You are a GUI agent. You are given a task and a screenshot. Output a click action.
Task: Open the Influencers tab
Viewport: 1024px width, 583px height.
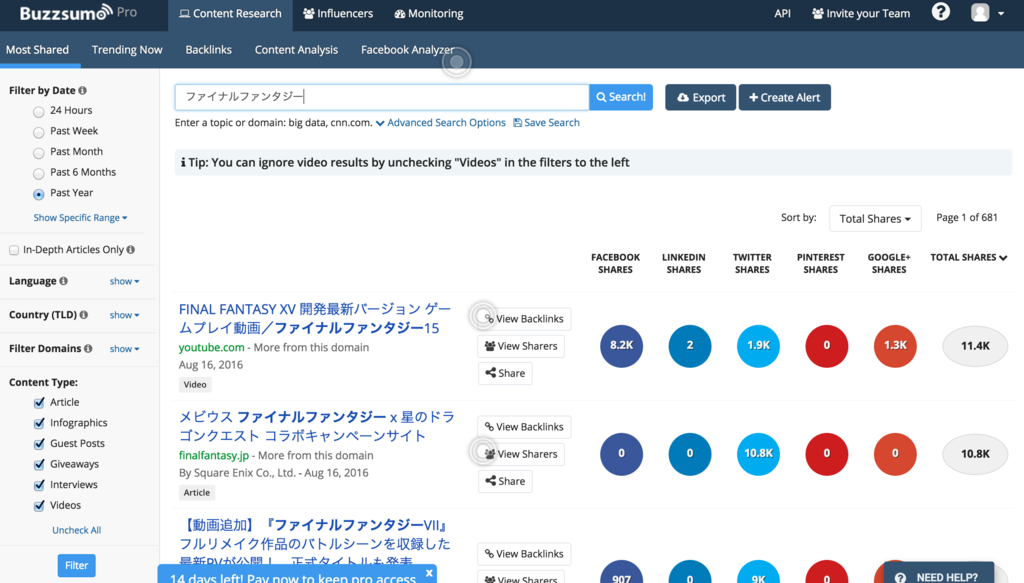coord(338,14)
